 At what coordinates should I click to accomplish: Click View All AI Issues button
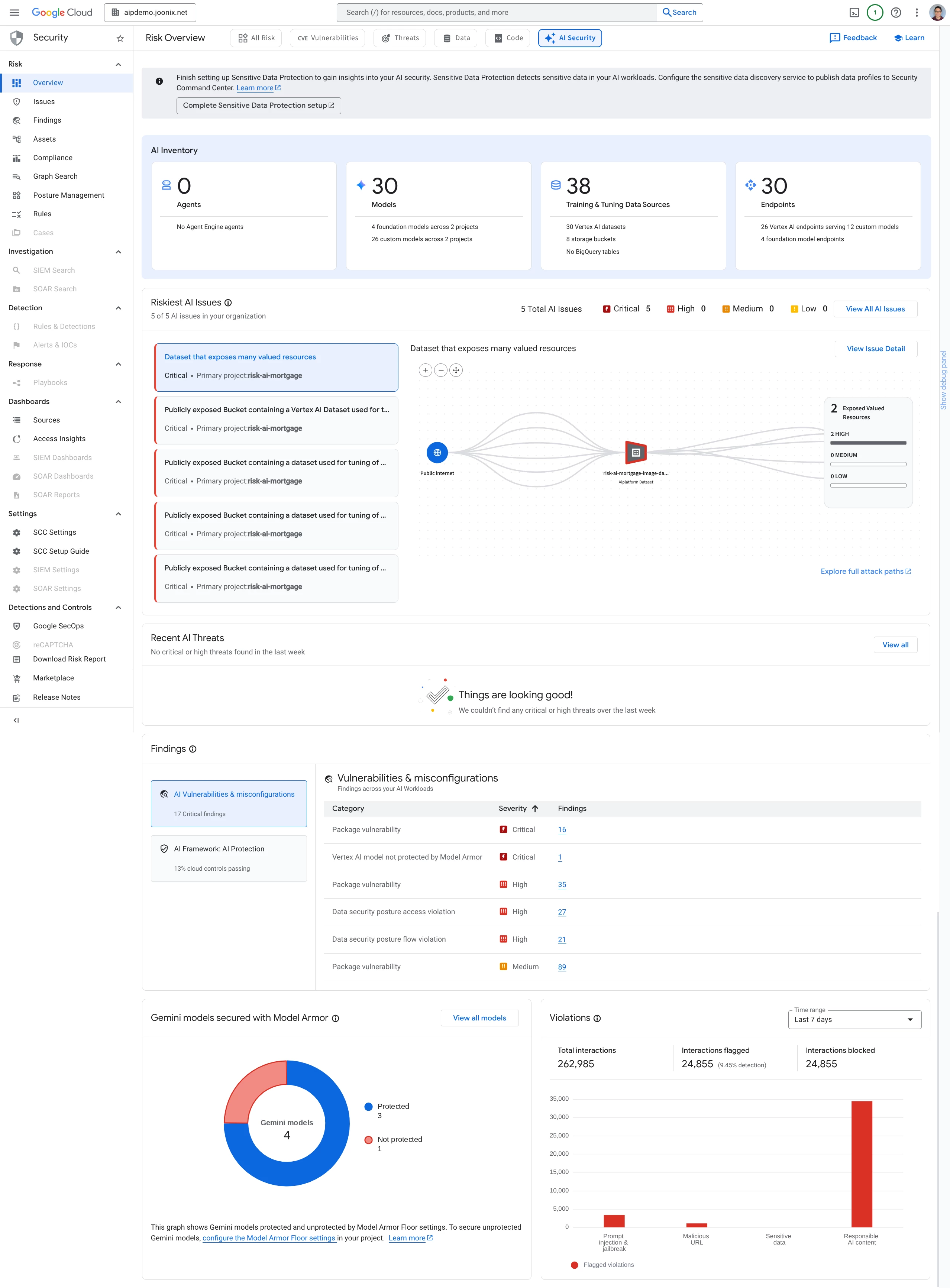(875, 309)
